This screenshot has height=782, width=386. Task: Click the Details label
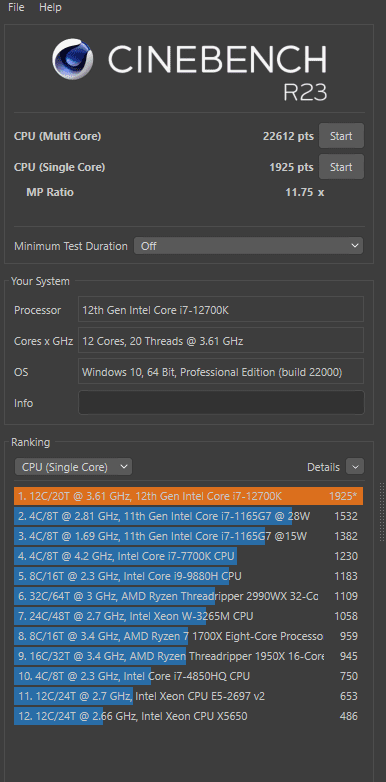pos(323,467)
